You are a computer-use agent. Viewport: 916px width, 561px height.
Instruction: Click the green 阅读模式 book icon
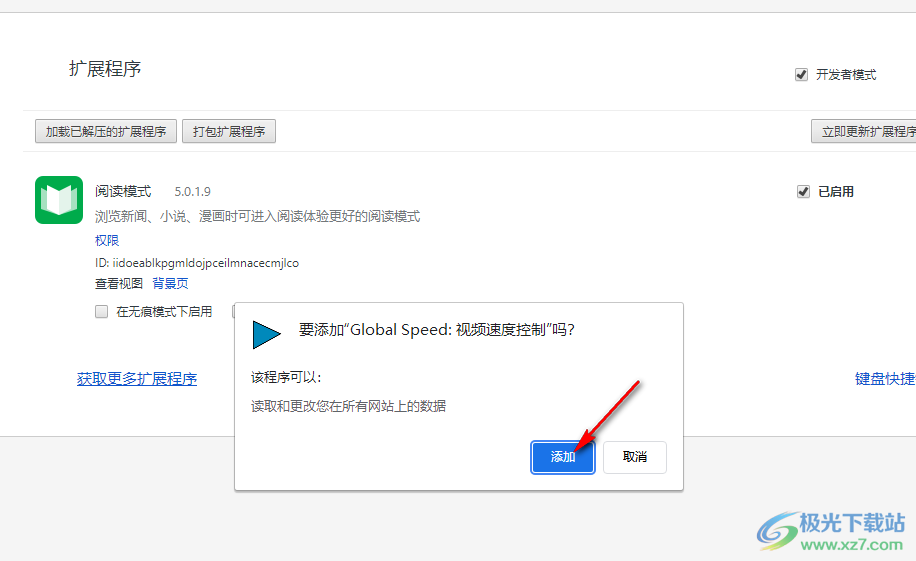(59, 200)
